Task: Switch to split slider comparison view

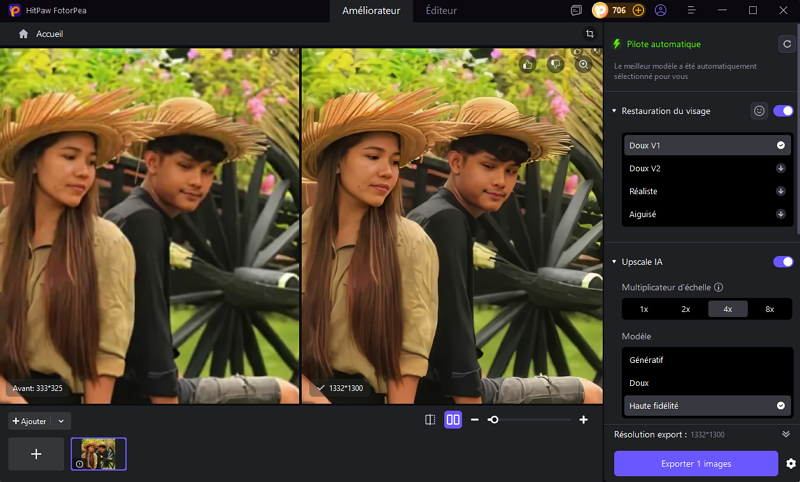Action: pyautogui.click(x=430, y=420)
